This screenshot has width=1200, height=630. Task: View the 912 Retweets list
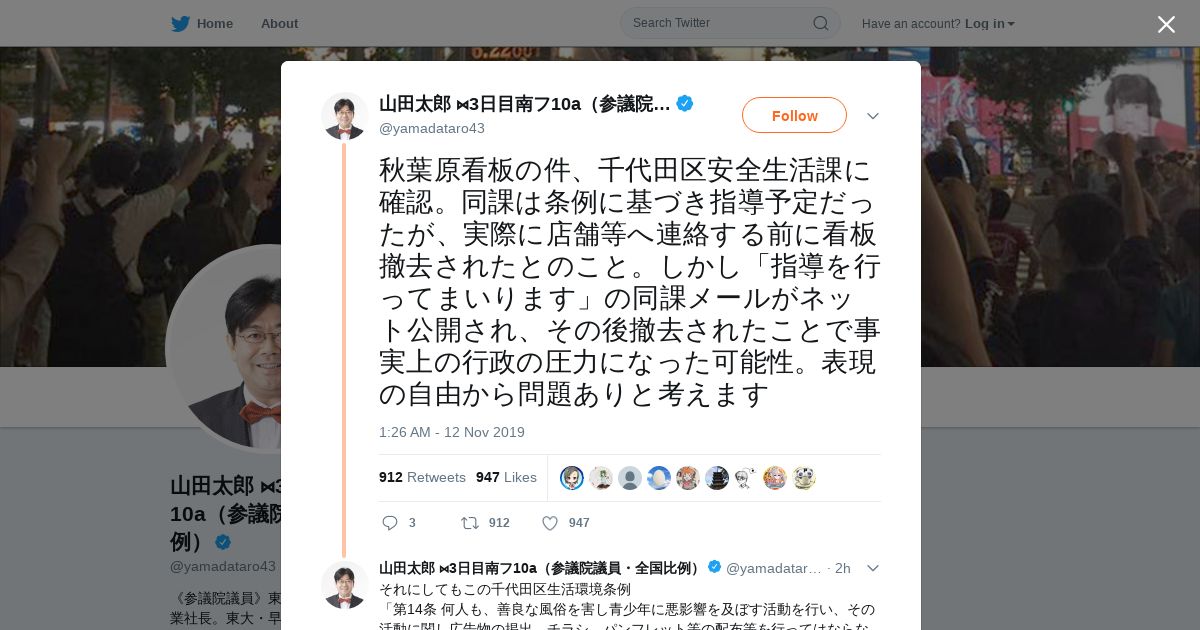coord(422,477)
